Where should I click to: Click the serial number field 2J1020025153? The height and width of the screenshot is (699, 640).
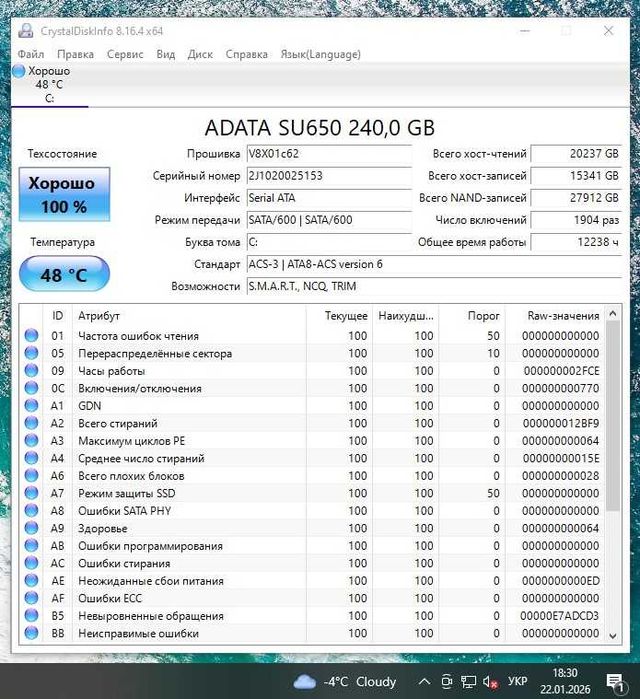point(329,176)
